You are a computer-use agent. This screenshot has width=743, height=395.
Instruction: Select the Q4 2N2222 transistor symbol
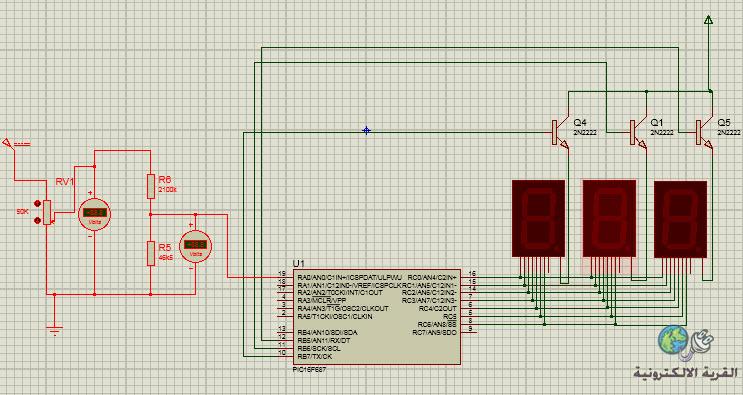coord(560,133)
